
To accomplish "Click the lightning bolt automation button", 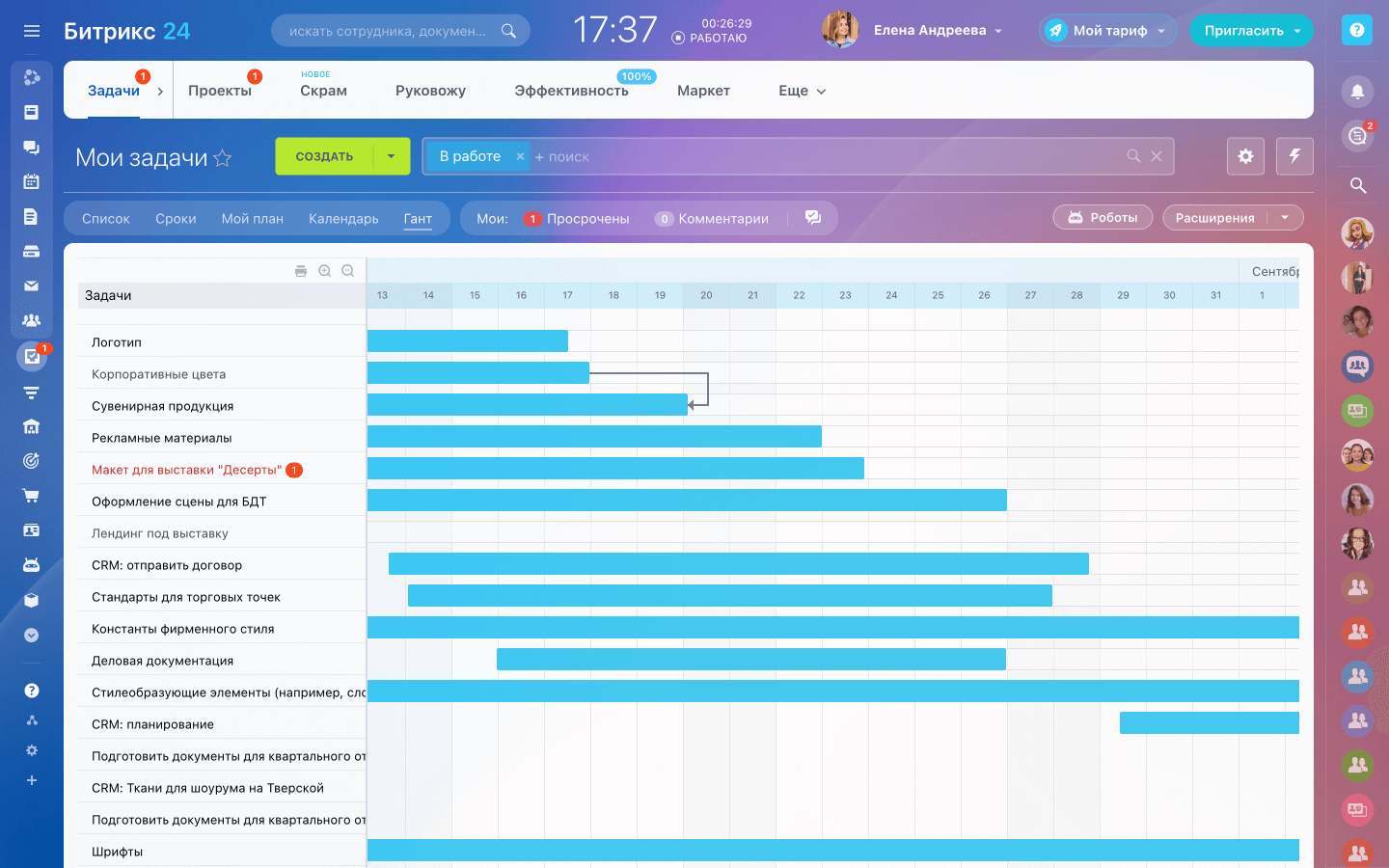I will click(1294, 156).
